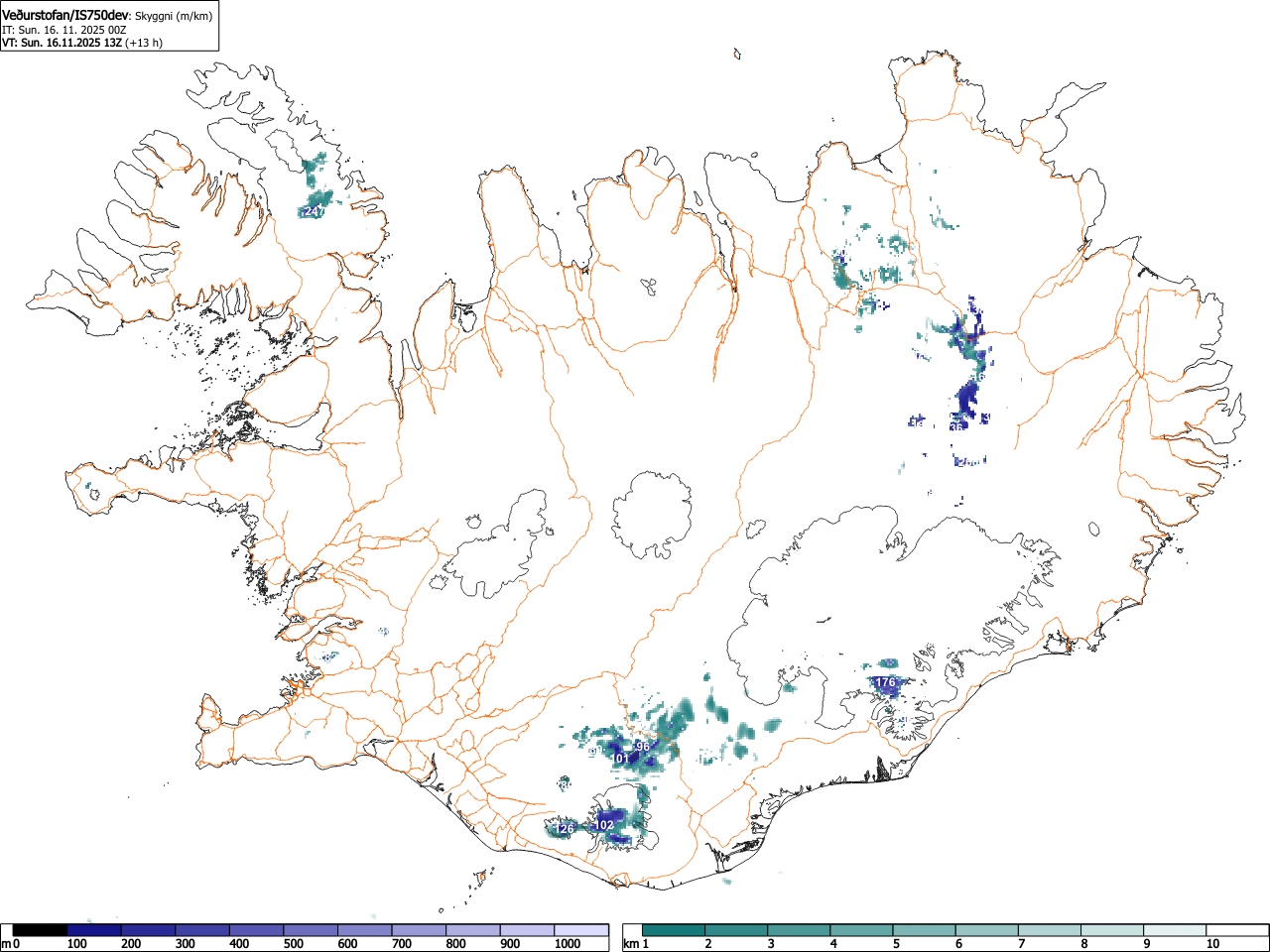The width and height of the screenshot is (1270, 952).
Task: Click the '700' tick label on the metre legend
Action: [x=402, y=944]
